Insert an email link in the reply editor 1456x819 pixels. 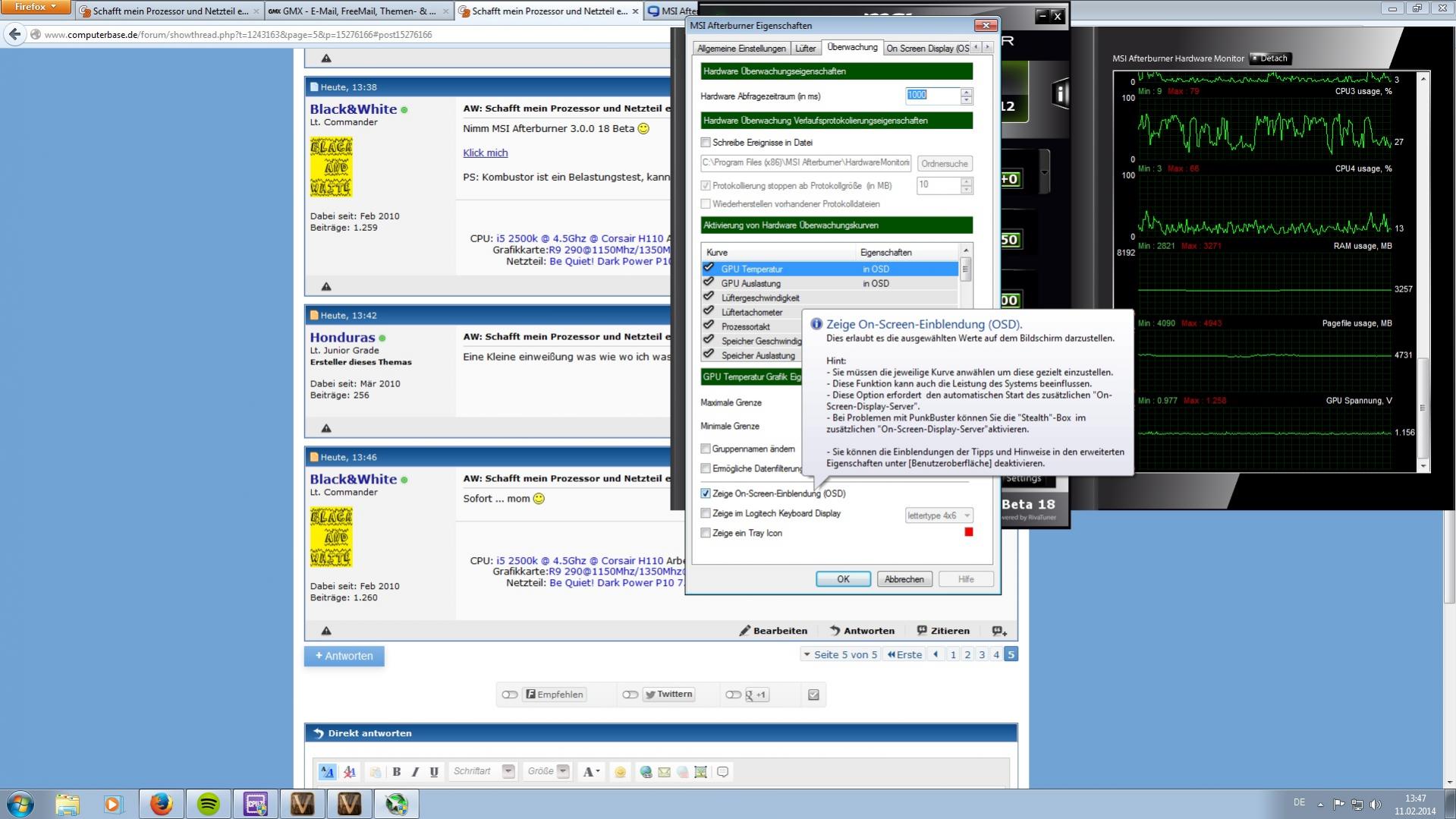[x=664, y=772]
